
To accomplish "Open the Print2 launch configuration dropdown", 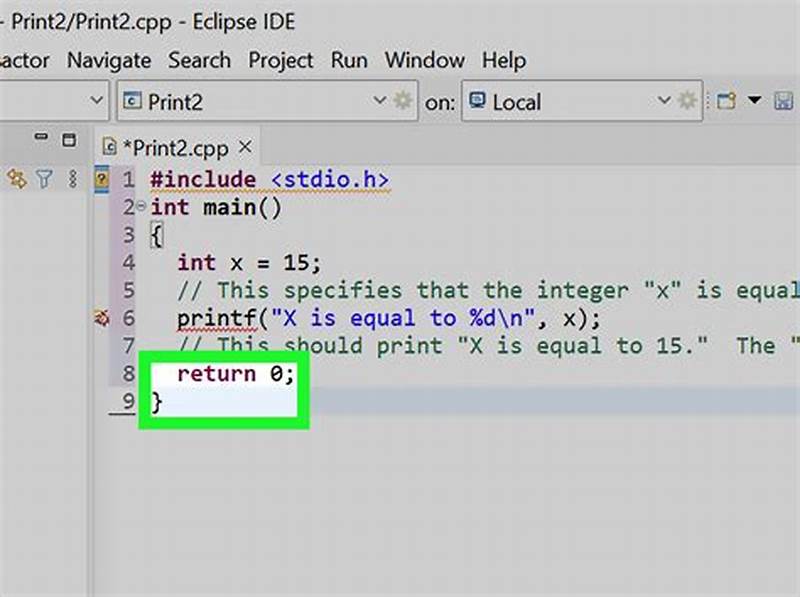I will [x=378, y=100].
